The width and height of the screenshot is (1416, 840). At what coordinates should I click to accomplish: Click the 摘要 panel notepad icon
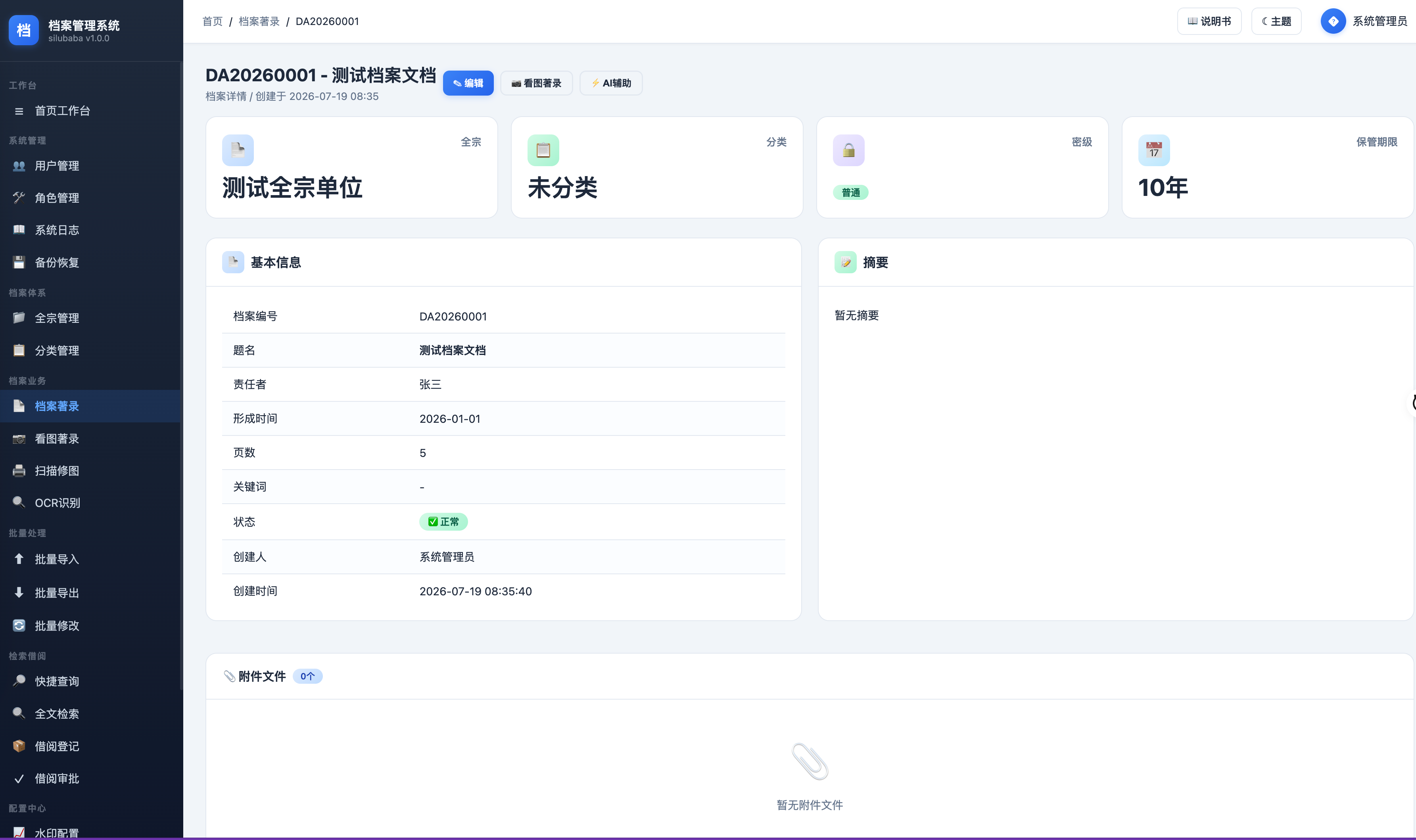(846, 262)
